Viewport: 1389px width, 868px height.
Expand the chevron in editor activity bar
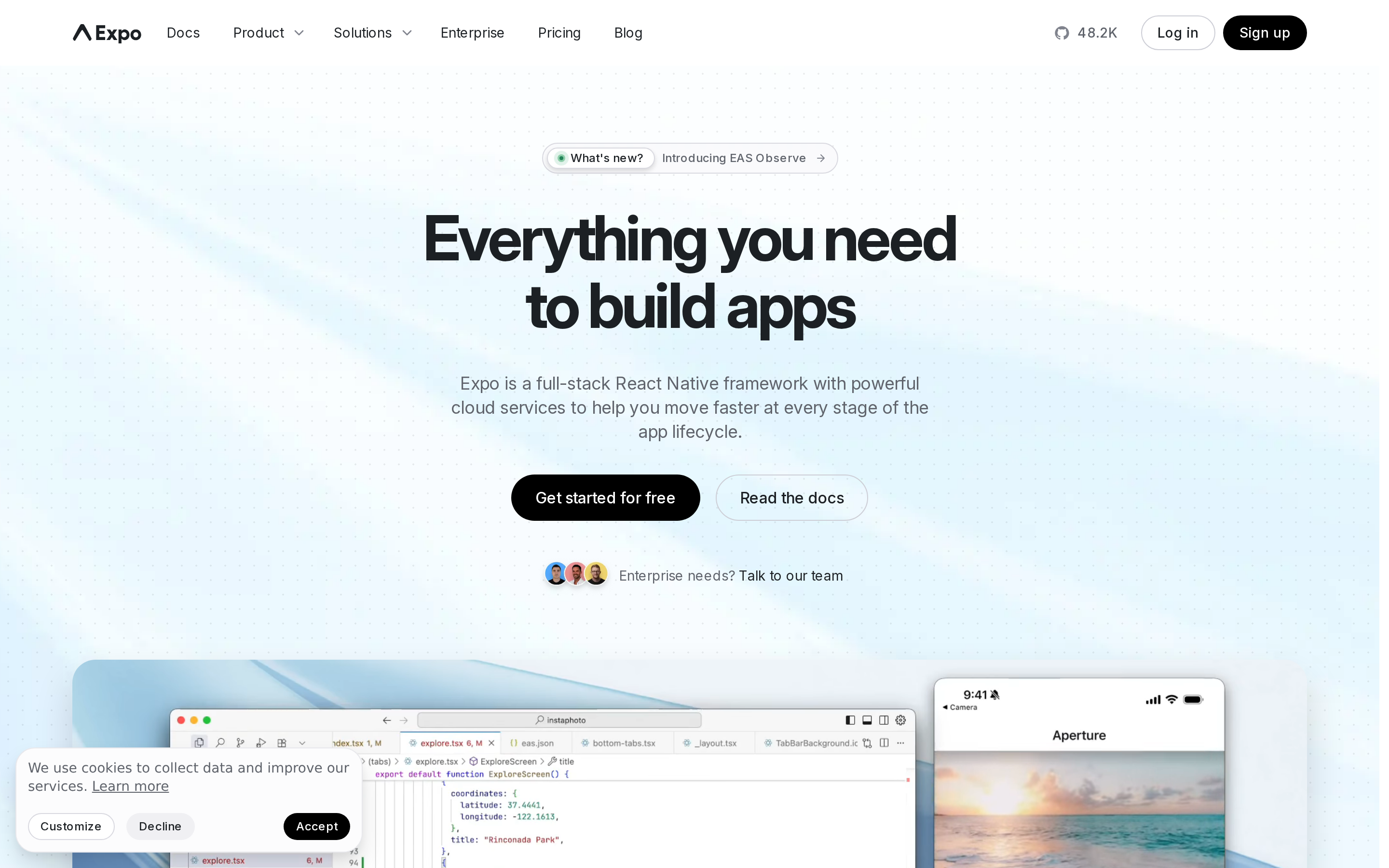(302, 743)
